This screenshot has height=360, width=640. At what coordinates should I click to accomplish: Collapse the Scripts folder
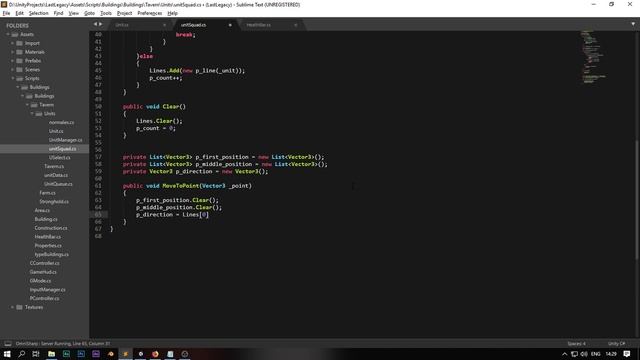(x=12, y=78)
